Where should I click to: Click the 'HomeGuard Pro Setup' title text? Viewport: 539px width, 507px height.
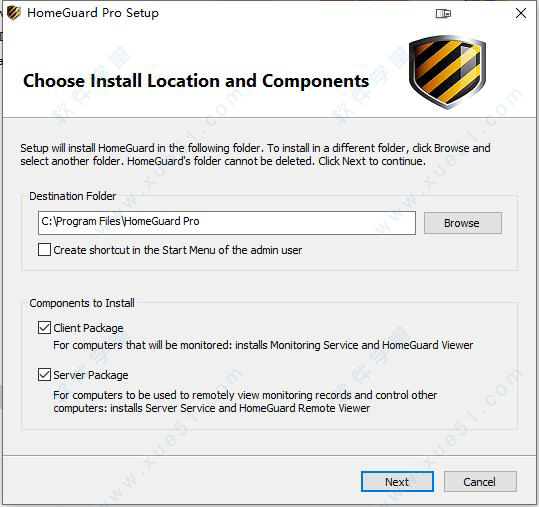tap(93, 13)
